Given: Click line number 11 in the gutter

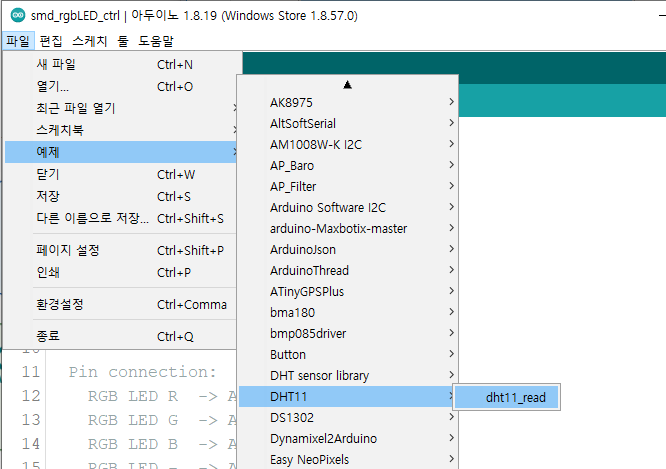Looking at the screenshot, I should [31, 372].
